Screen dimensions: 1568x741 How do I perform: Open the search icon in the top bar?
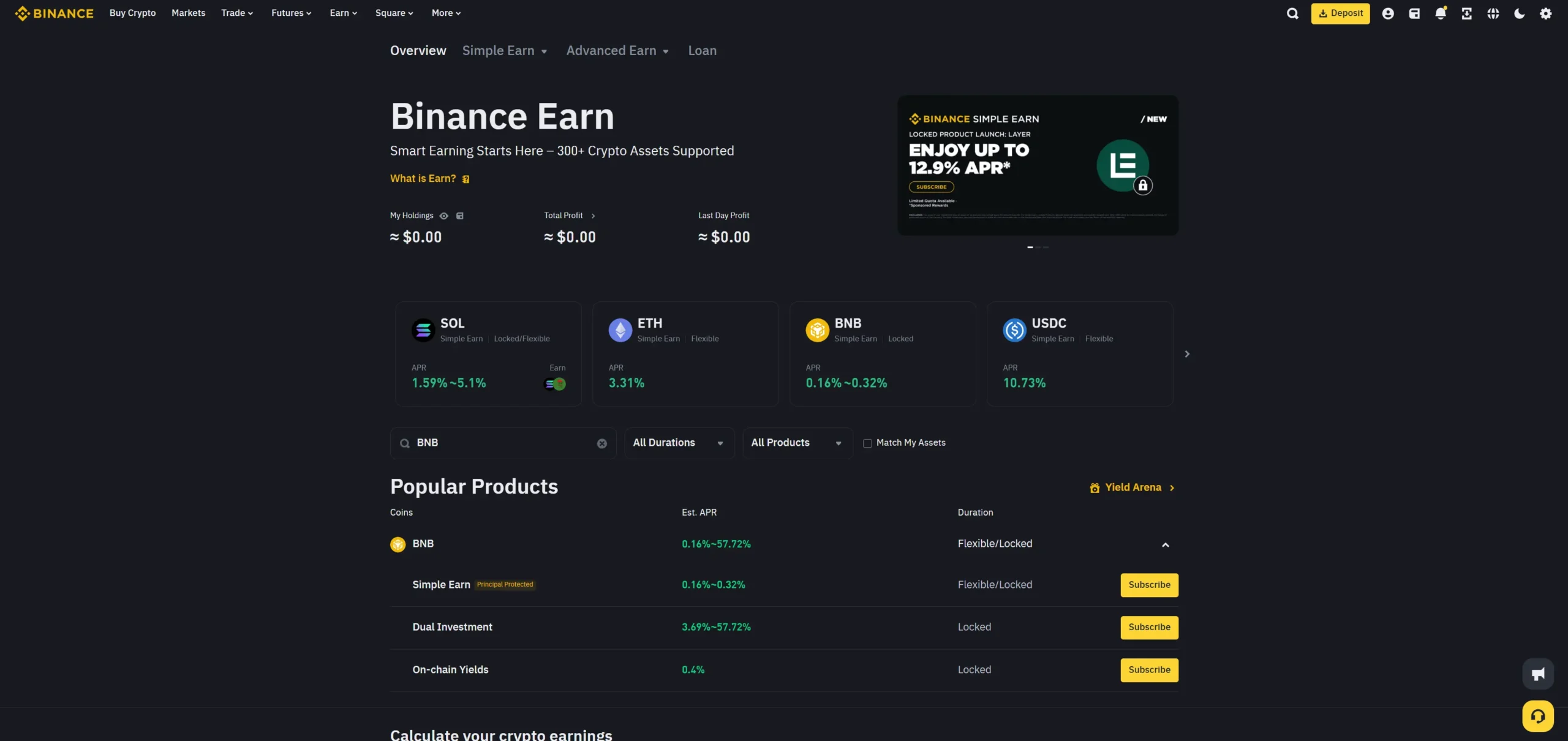pyautogui.click(x=1292, y=13)
